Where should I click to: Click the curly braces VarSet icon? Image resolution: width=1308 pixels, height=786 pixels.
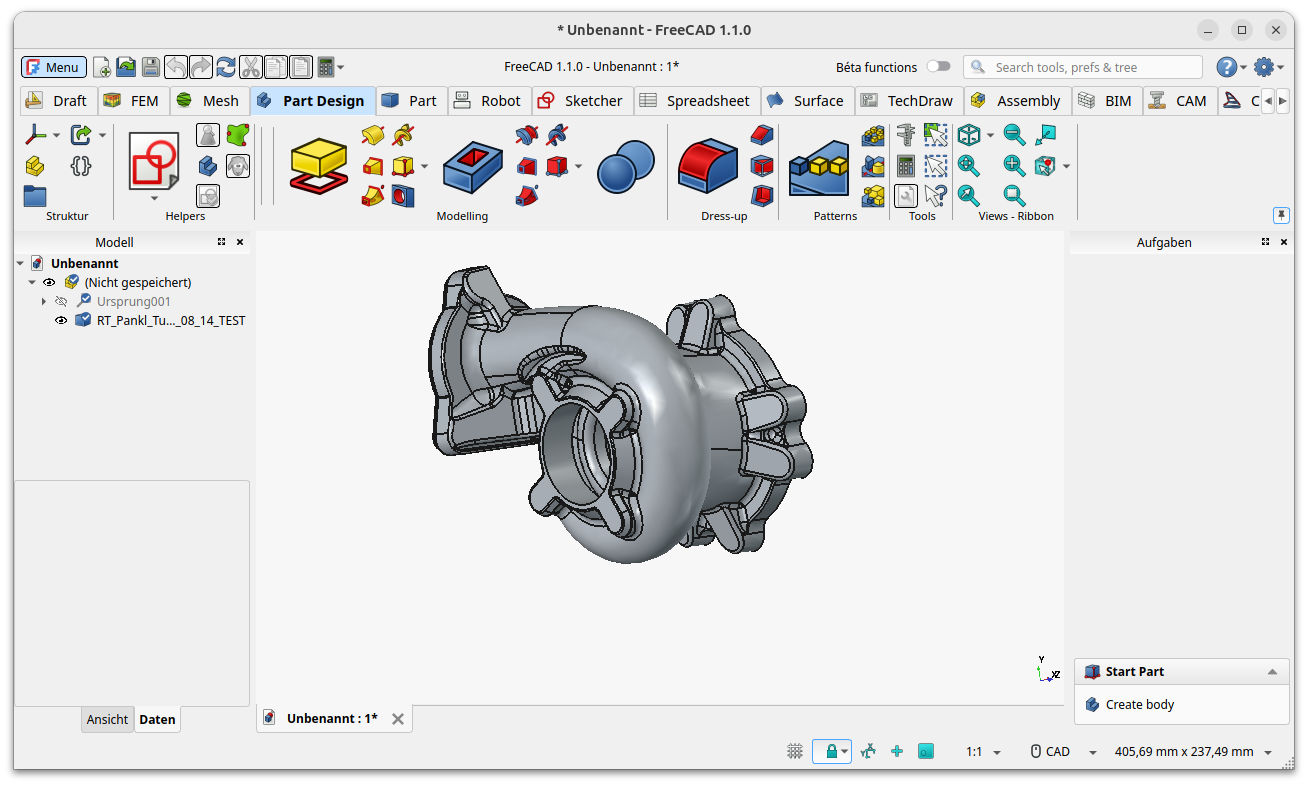(81, 165)
